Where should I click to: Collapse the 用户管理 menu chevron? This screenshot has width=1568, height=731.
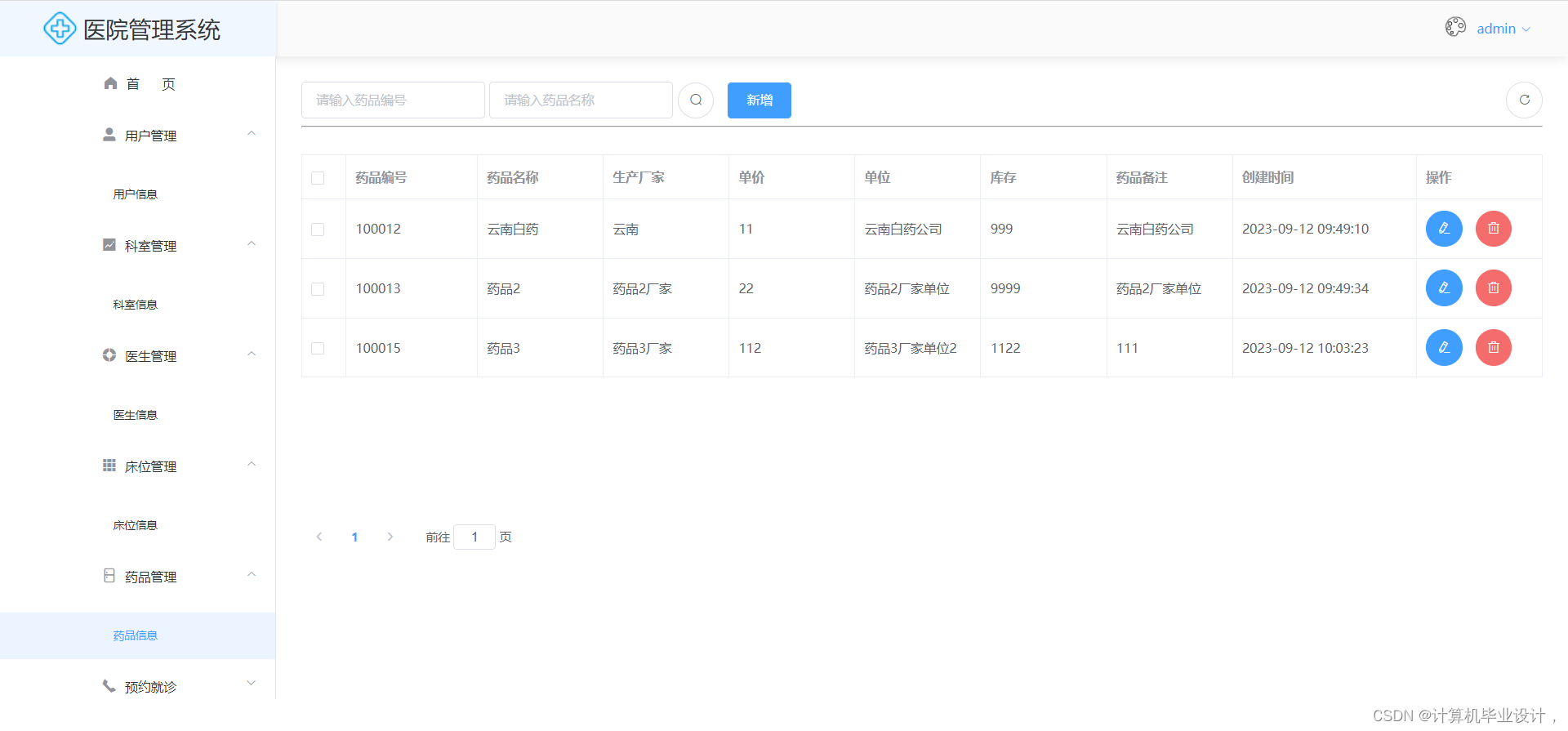[252, 133]
